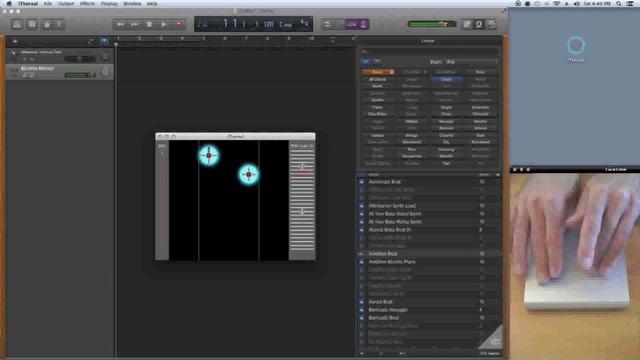Toggle the purple Count-in button

pyautogui.click(x=352, y=24)
